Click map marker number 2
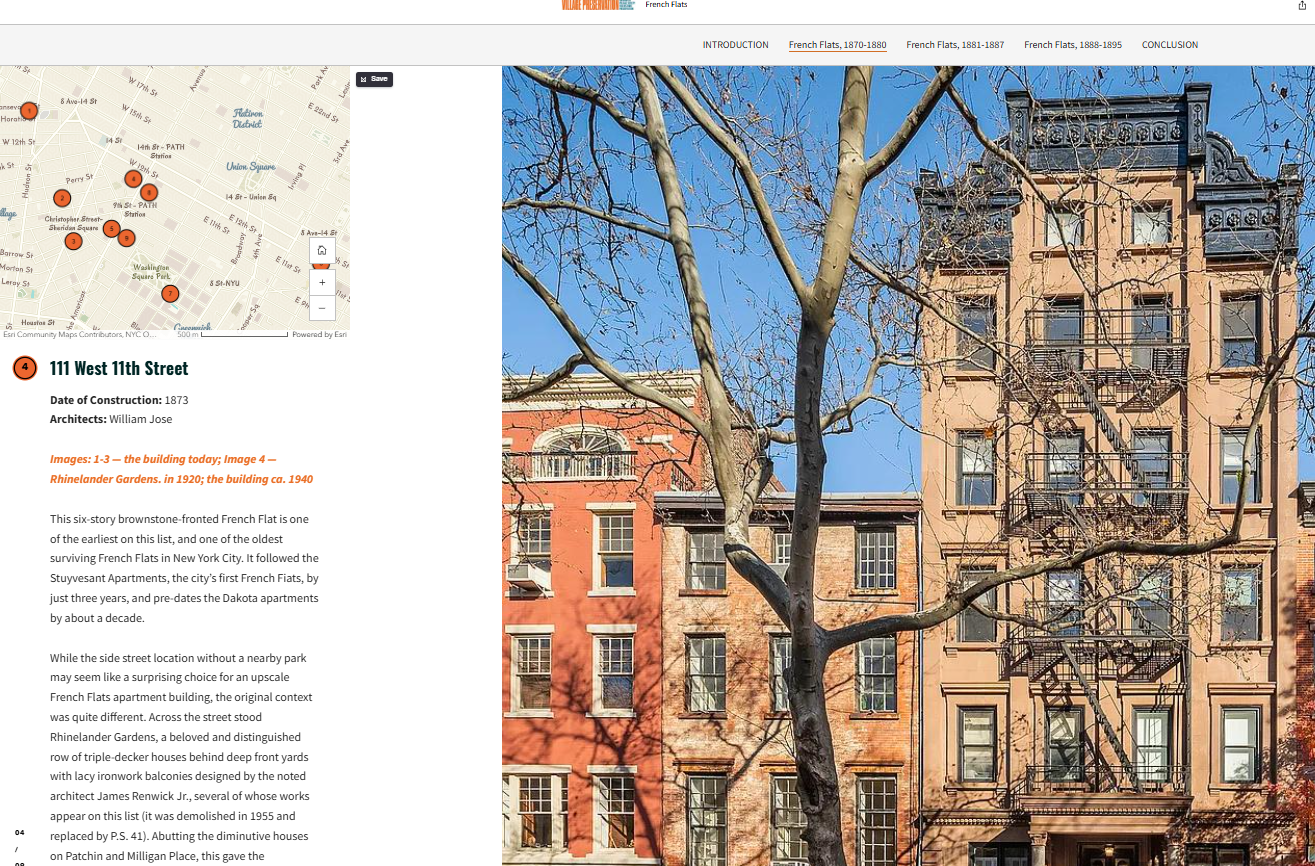Screen dimensions: 1315x866 point(62,198)
